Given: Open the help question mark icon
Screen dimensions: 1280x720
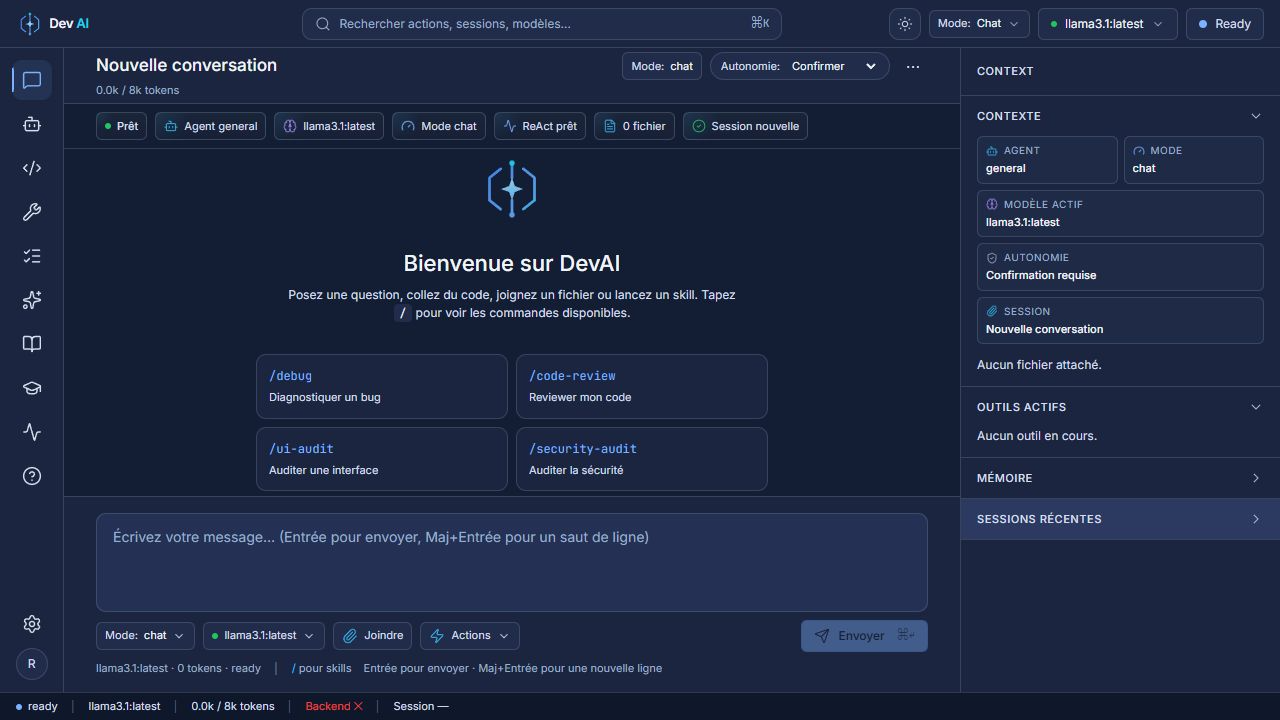Looking at the screenshot, I should (x=32, y=476).
